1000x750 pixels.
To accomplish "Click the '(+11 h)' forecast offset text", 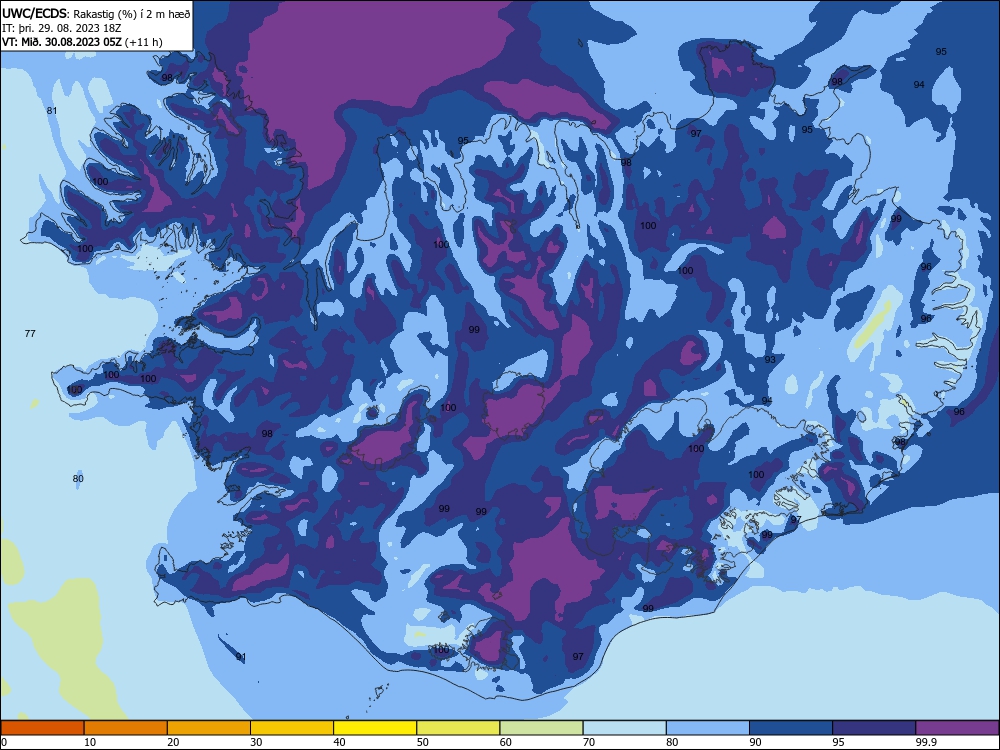I will (x=143, y=42).
